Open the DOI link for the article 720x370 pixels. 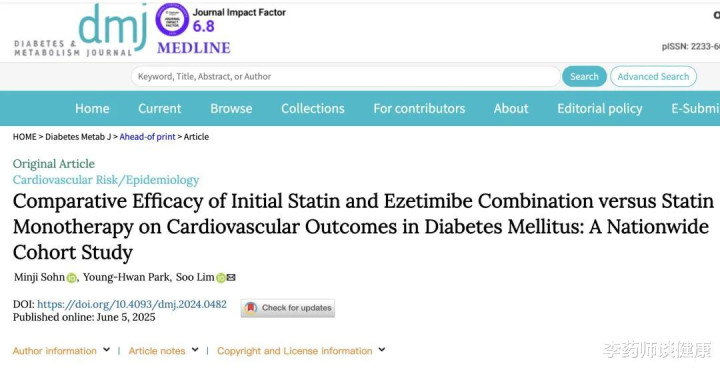coord(132,304)
